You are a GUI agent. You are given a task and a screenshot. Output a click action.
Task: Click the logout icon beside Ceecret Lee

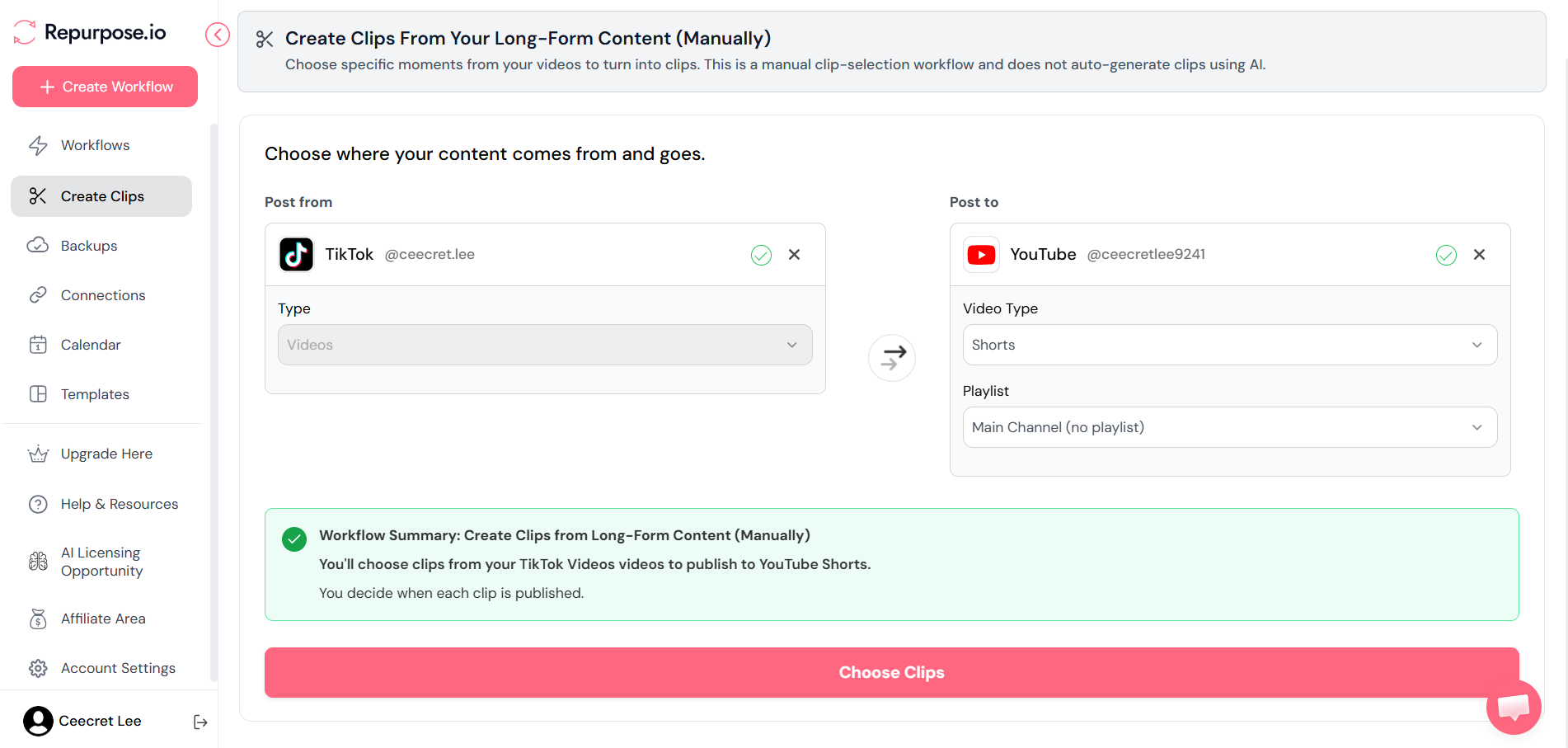click(200, 722)
